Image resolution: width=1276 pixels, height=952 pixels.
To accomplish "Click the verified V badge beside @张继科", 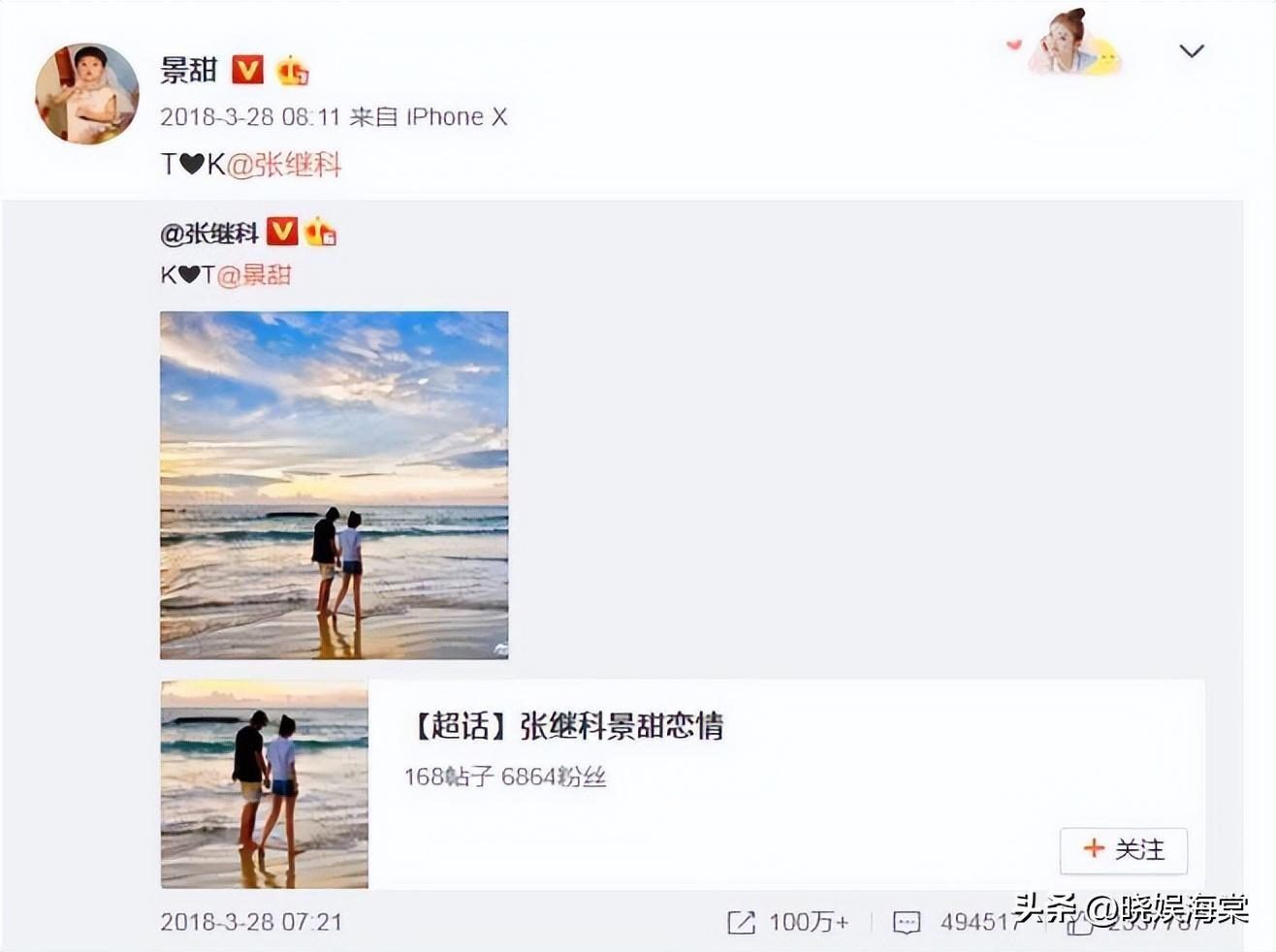I will (x=282, y=232).
